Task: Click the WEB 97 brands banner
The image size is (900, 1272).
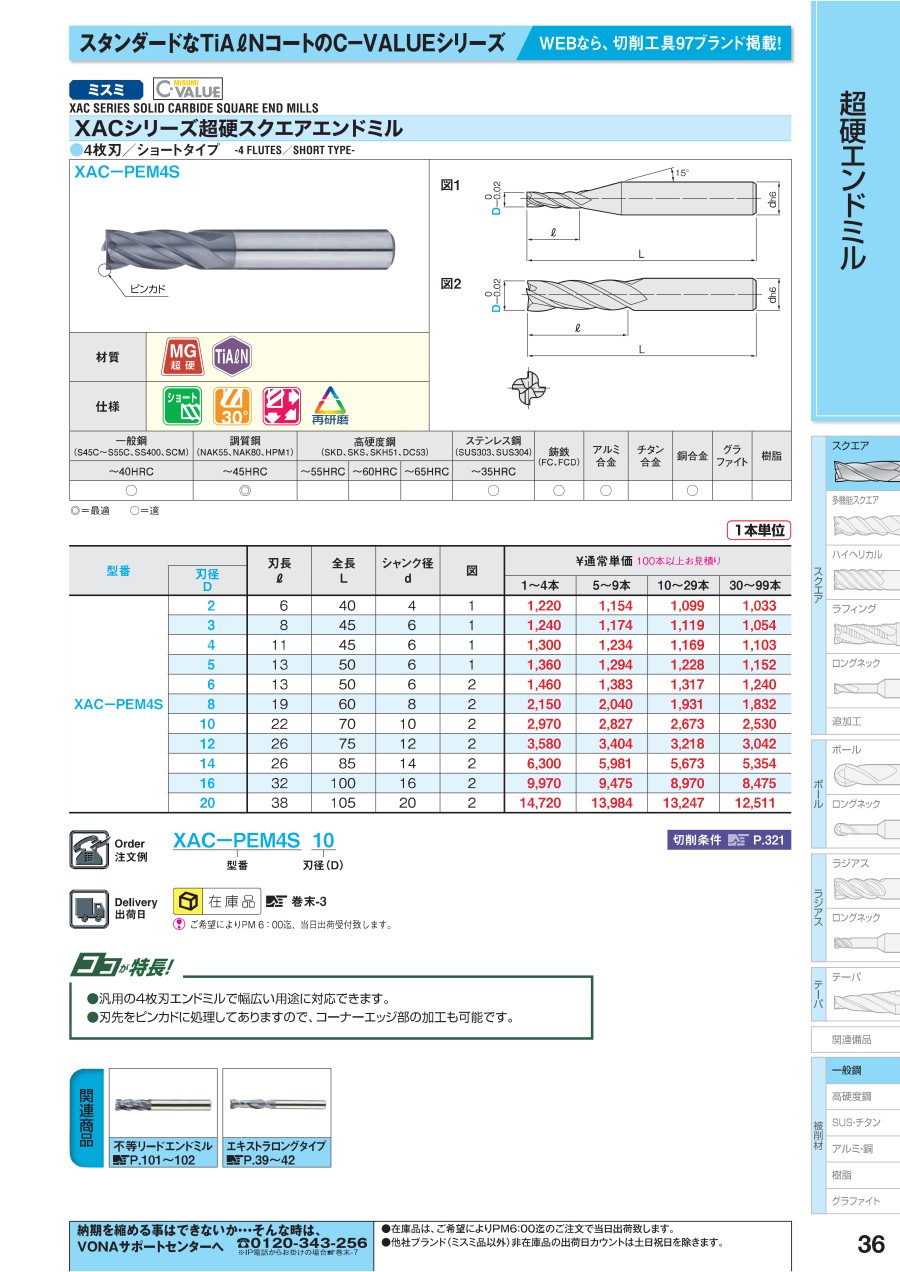Action: coord(660,44)
